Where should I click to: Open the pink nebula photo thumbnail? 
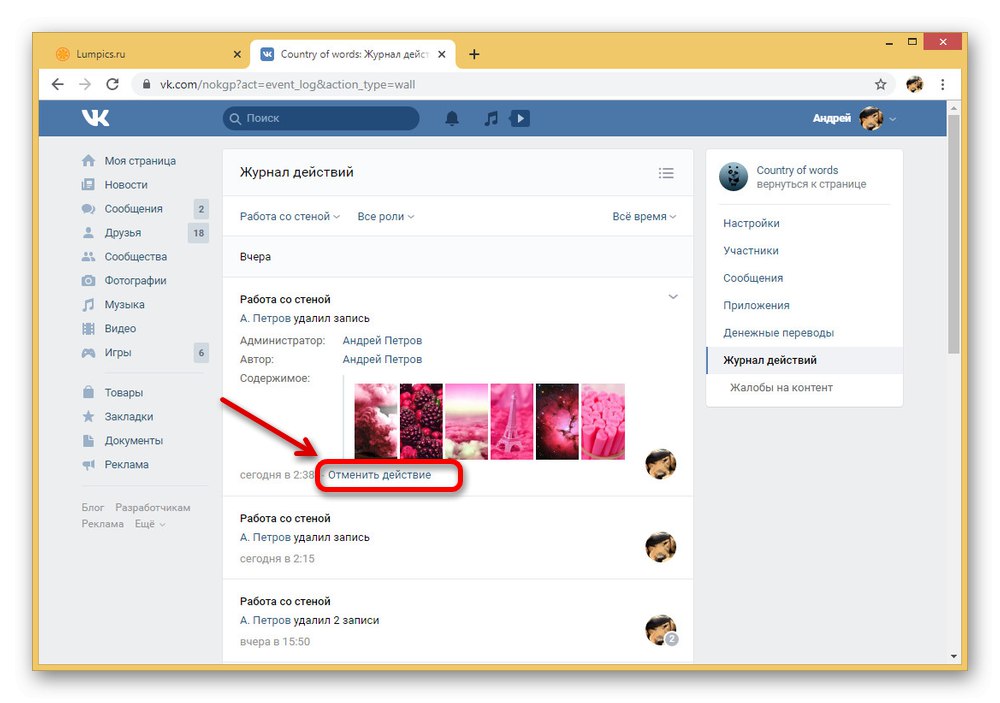pyautogui.click(x=557, y=421)
